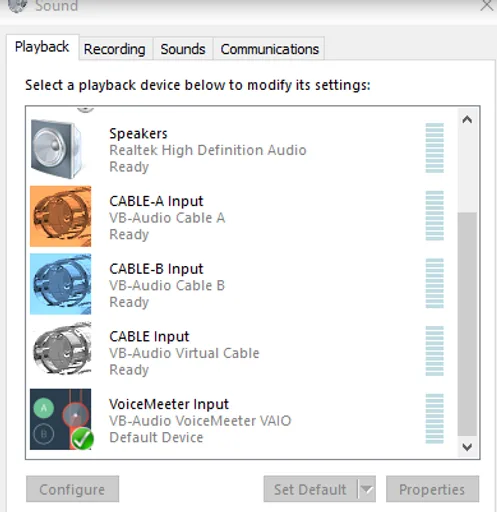This screenshot has width=497, height=512.
Task: Go to the Communications tab
Action: [x=269, y=49]
